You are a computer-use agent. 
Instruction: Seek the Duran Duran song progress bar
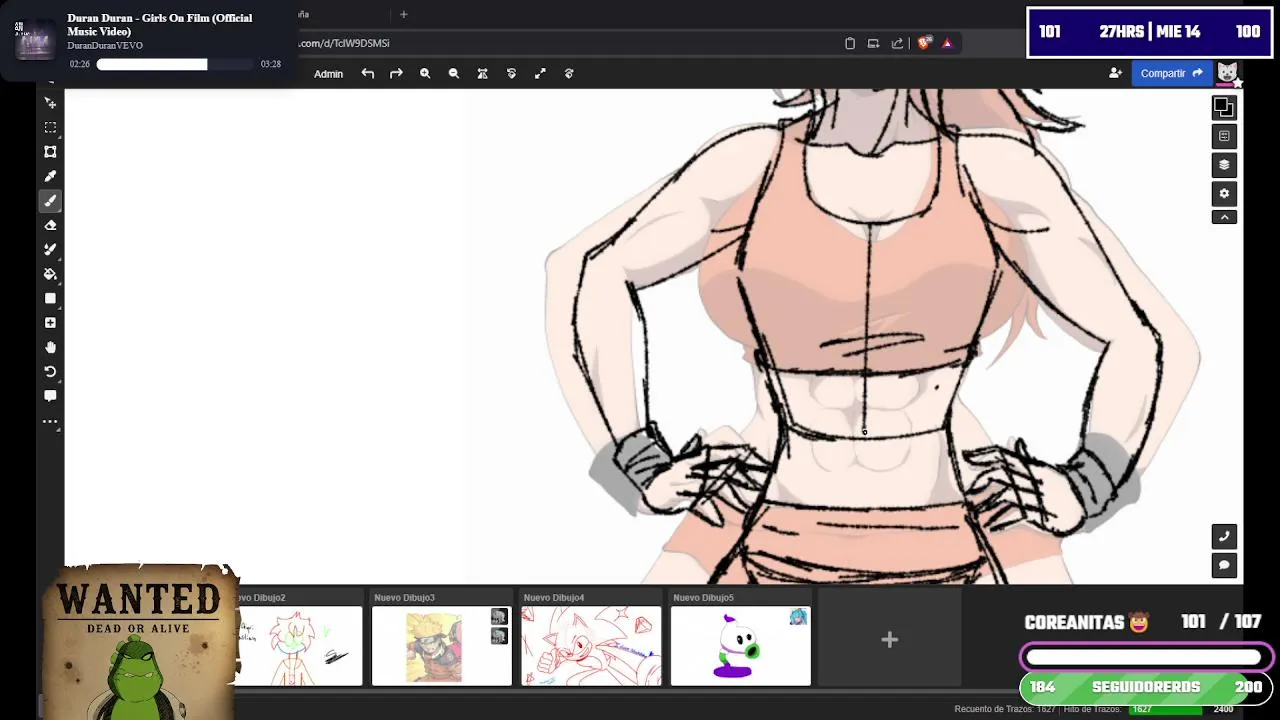click(175, 64)
